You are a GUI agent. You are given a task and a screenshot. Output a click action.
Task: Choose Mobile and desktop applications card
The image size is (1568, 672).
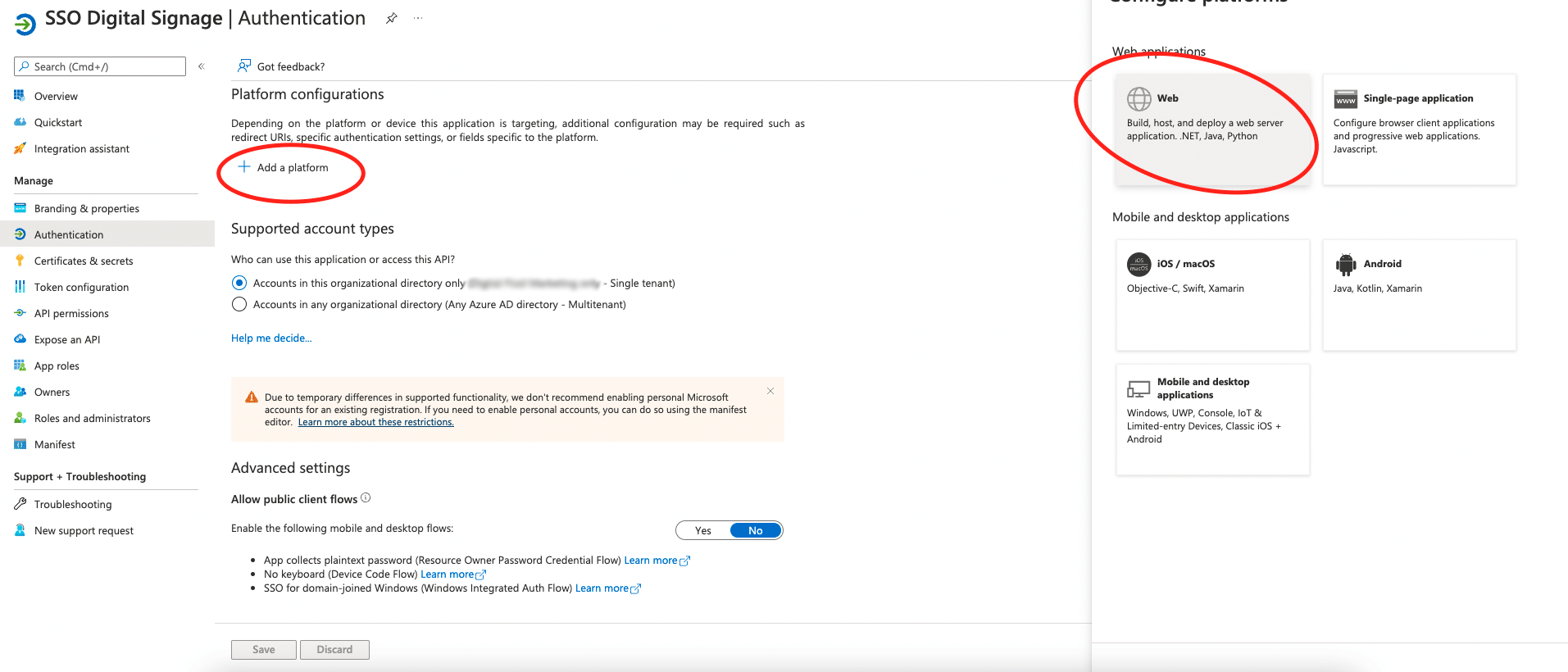(x=1212, y=420)
